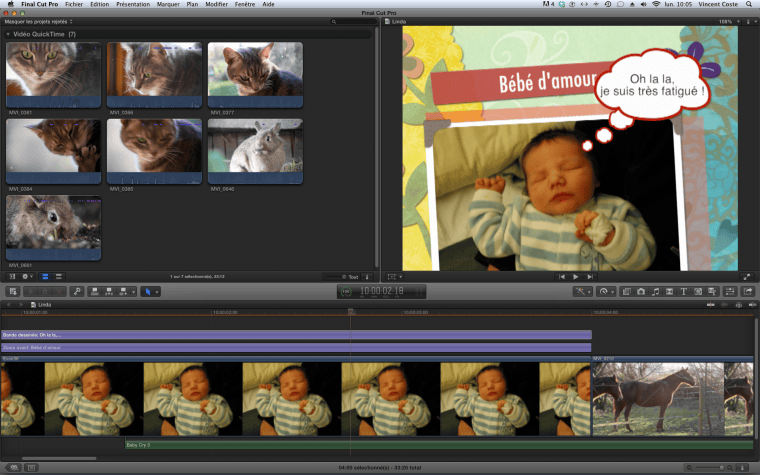This screenshot has width=760, height=475.
Task: Switch browser to filmstrip view
Action: click(46, 276)
